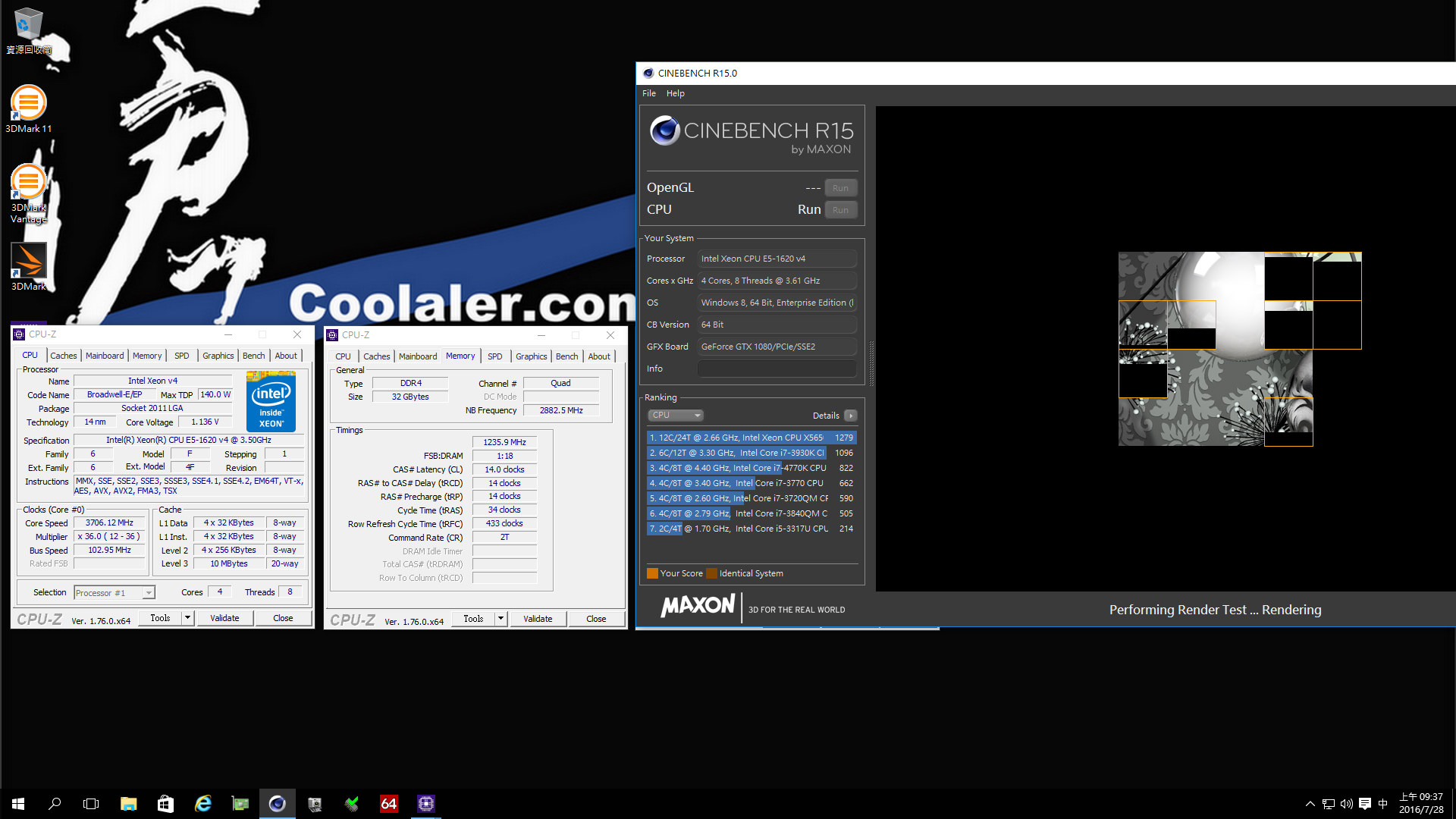The image size is (1456, 819).
Task: Click Tools button in right CPU-Z
Action: click(473, 619)
